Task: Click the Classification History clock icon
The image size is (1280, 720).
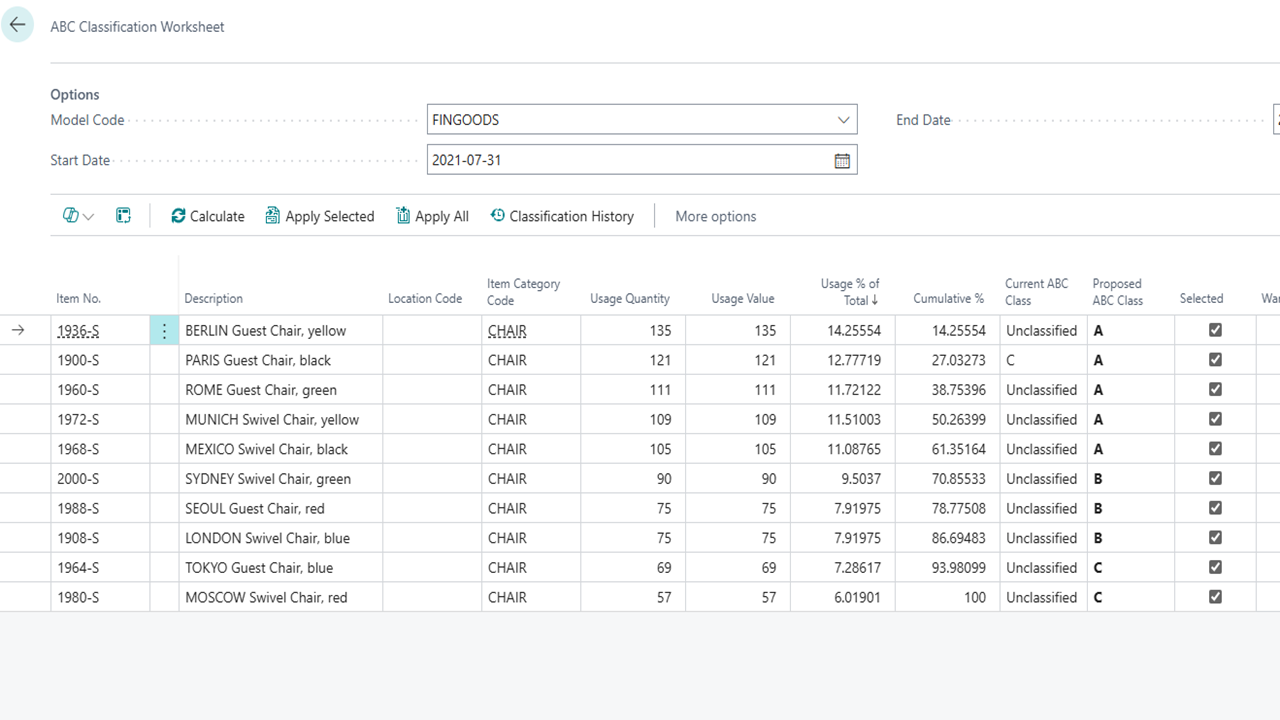Action: click(x=497, y=216)
